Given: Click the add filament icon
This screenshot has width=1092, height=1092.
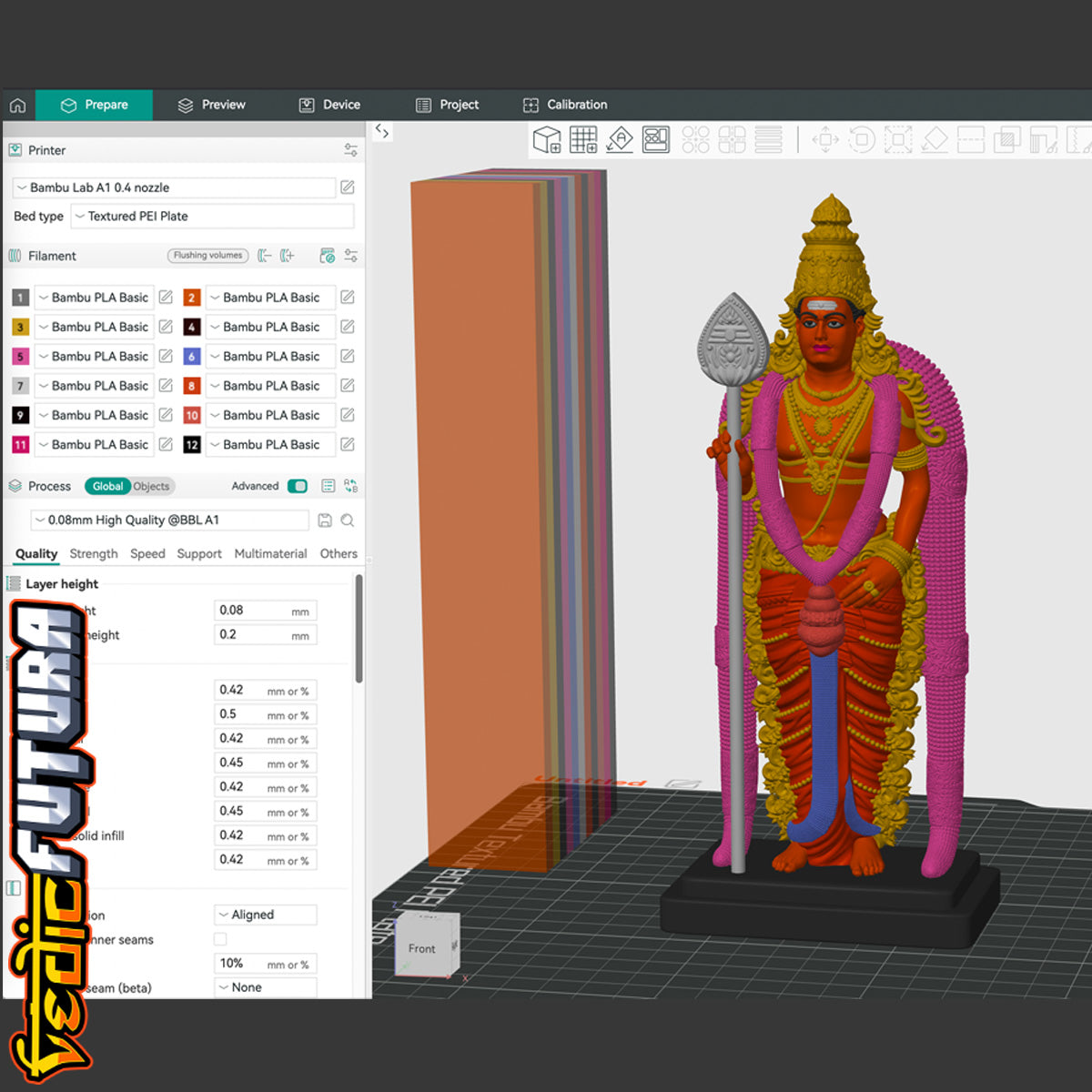Looking at the screenshot, I should click(x=288, y=256).
